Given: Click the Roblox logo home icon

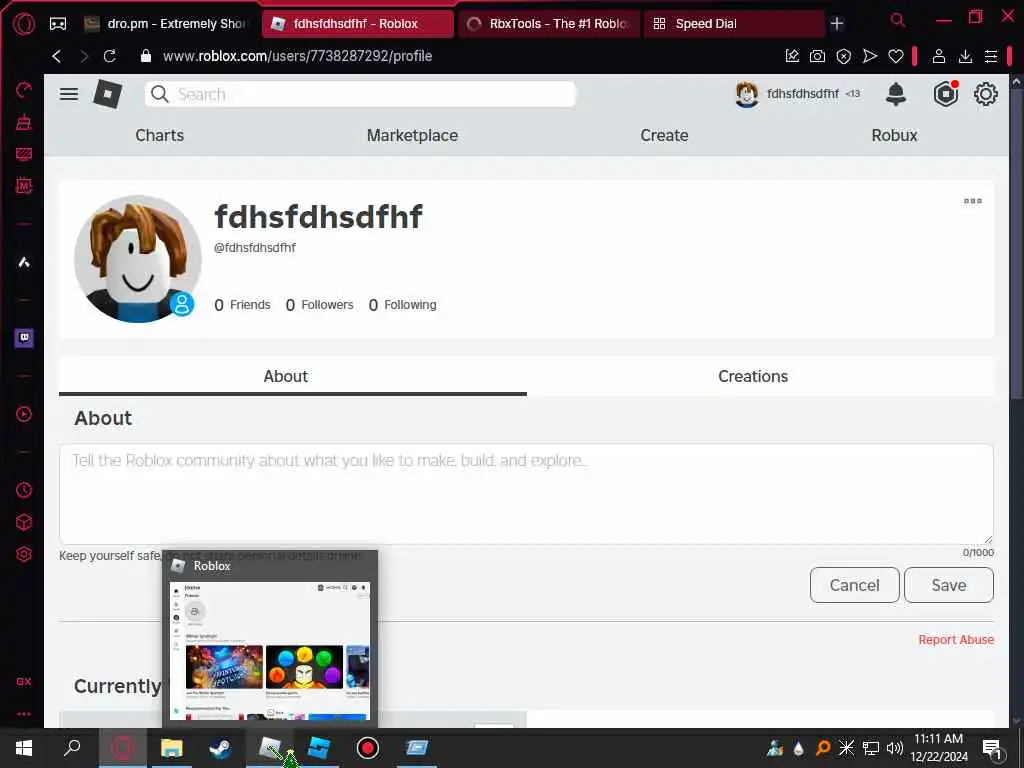Looking at the screenshot, I should pyautogui.click(x=108, y=94).
